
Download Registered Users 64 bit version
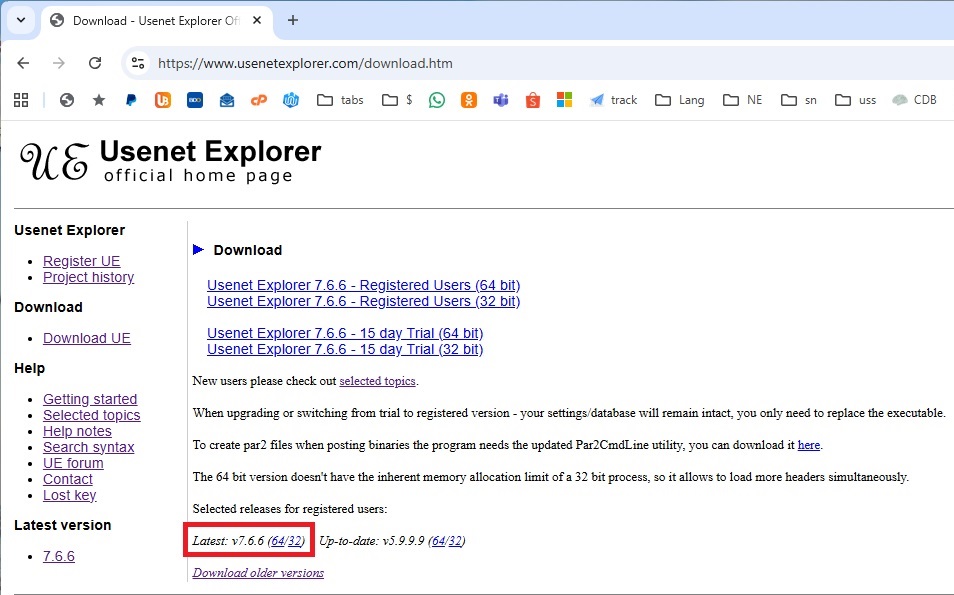pyautogui.click(x=363, y=285)
